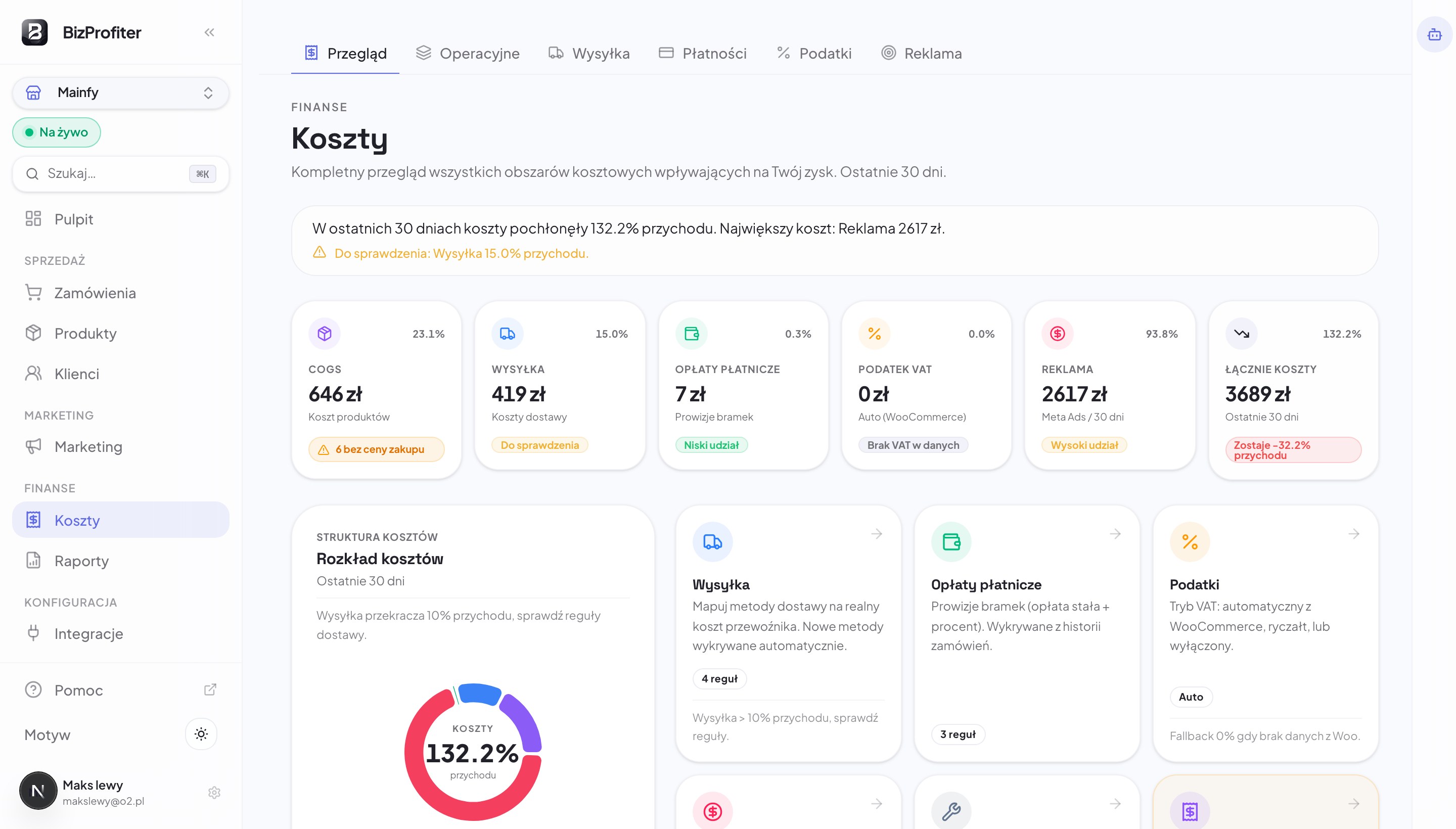Image resolution: width=1456 pixels, height=829 pixels.
Task: Select the Reklama tab
Action: tap(922, 54)
